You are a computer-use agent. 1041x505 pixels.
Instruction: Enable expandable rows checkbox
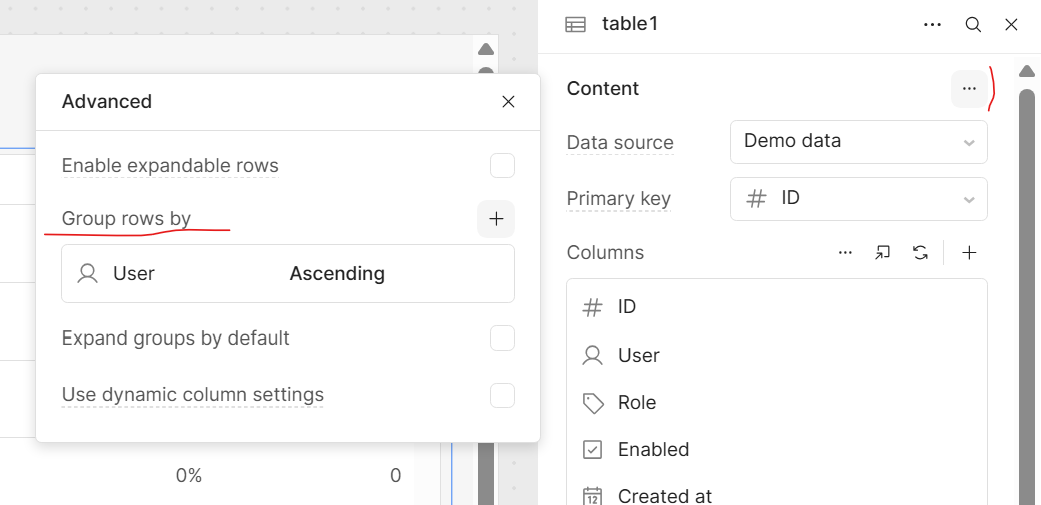coord(503,166)
